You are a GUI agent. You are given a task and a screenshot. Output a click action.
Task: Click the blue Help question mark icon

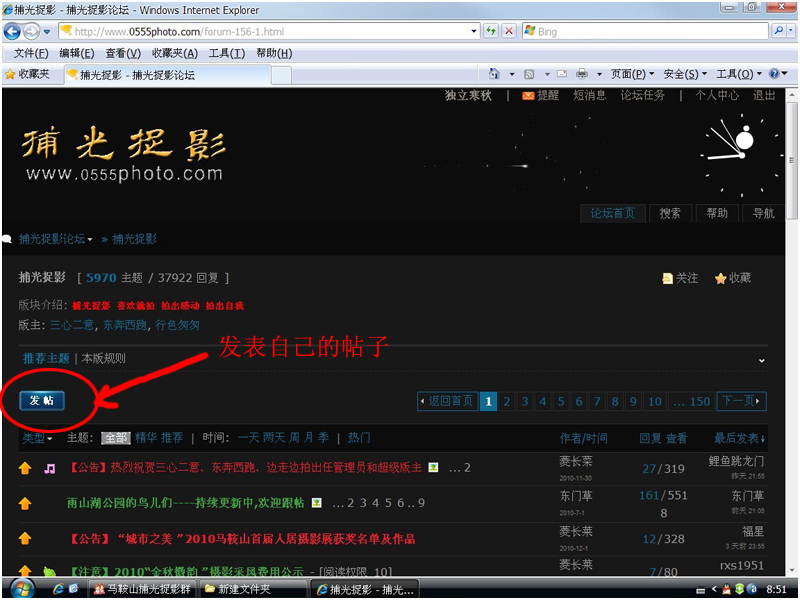[x=774, y=74]
